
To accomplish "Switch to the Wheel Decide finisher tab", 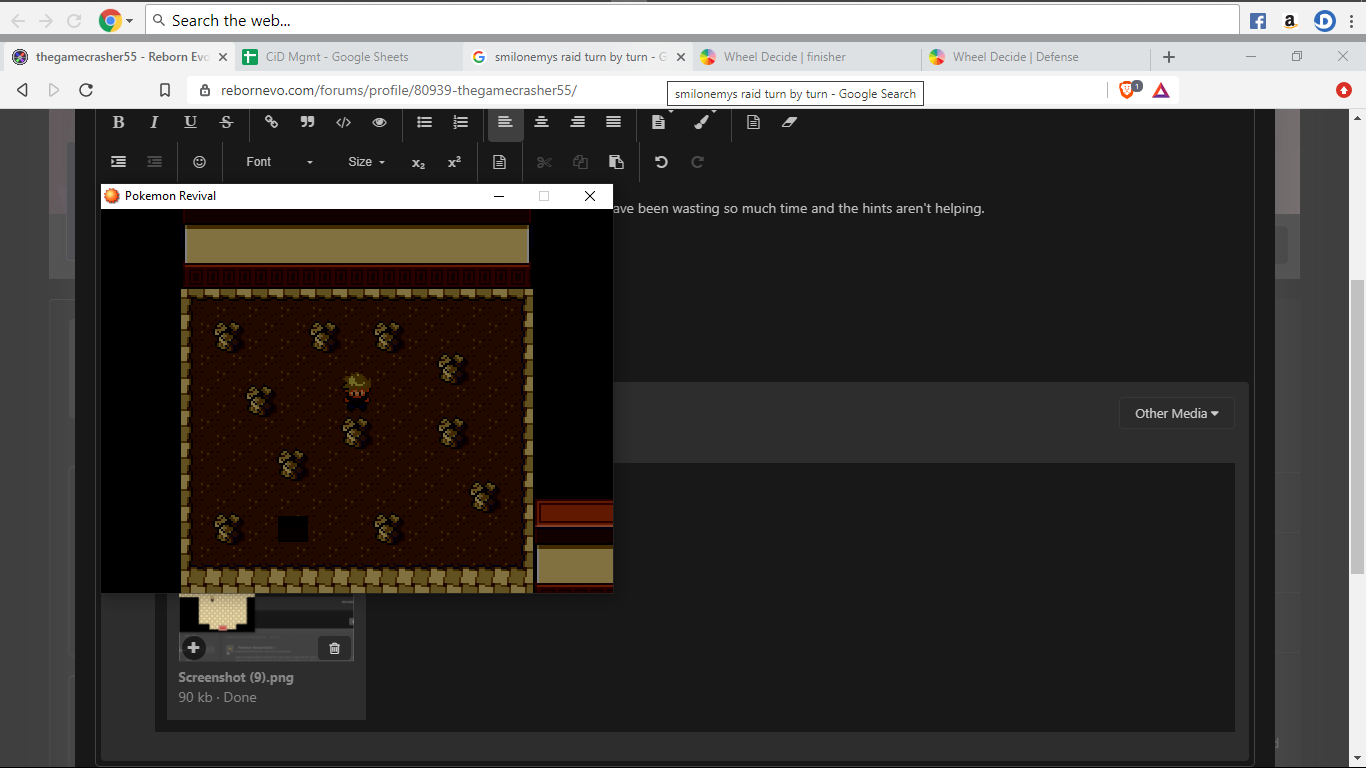I will (784, 57).
